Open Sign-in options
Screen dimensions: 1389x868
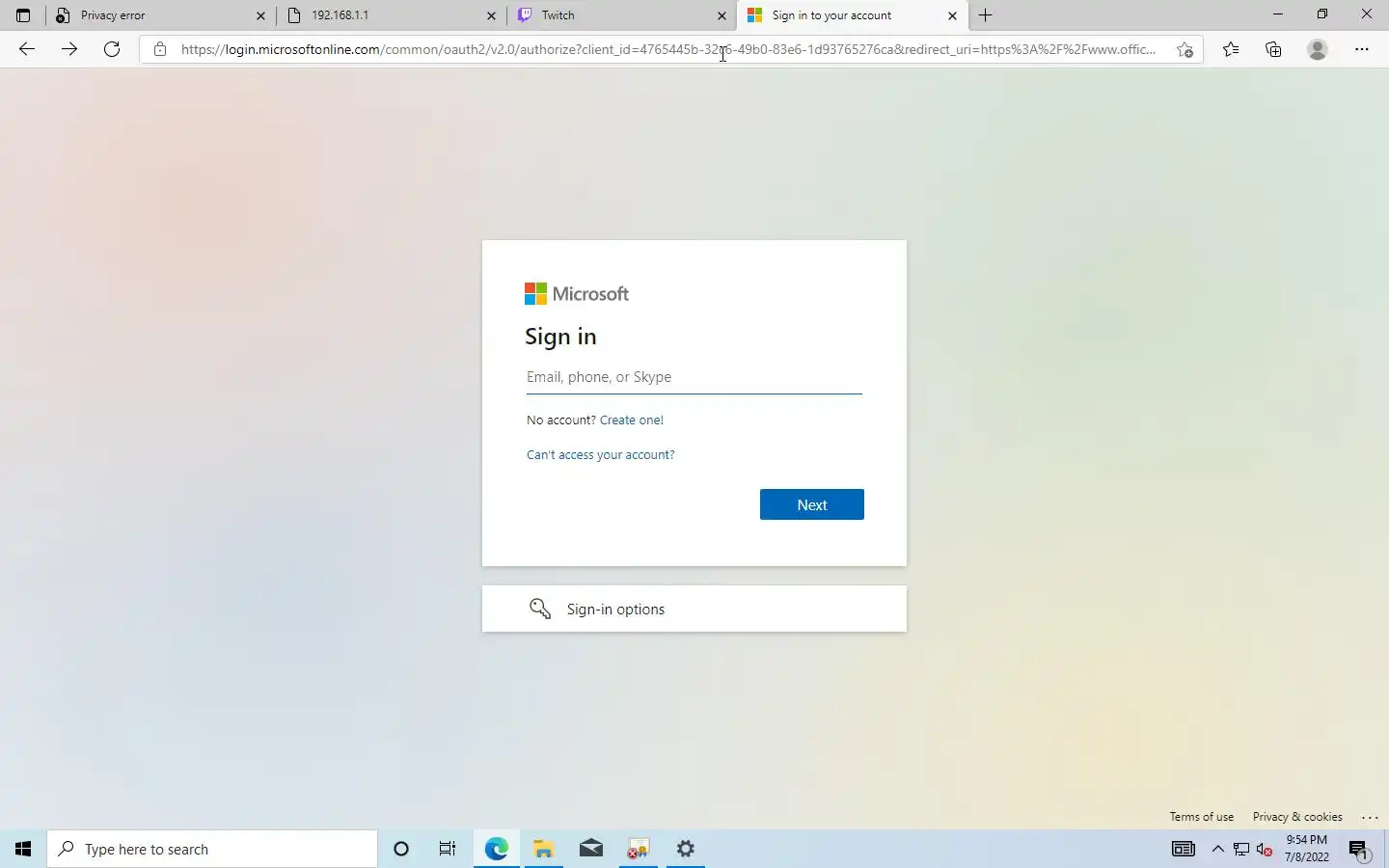tap(694, 609)
